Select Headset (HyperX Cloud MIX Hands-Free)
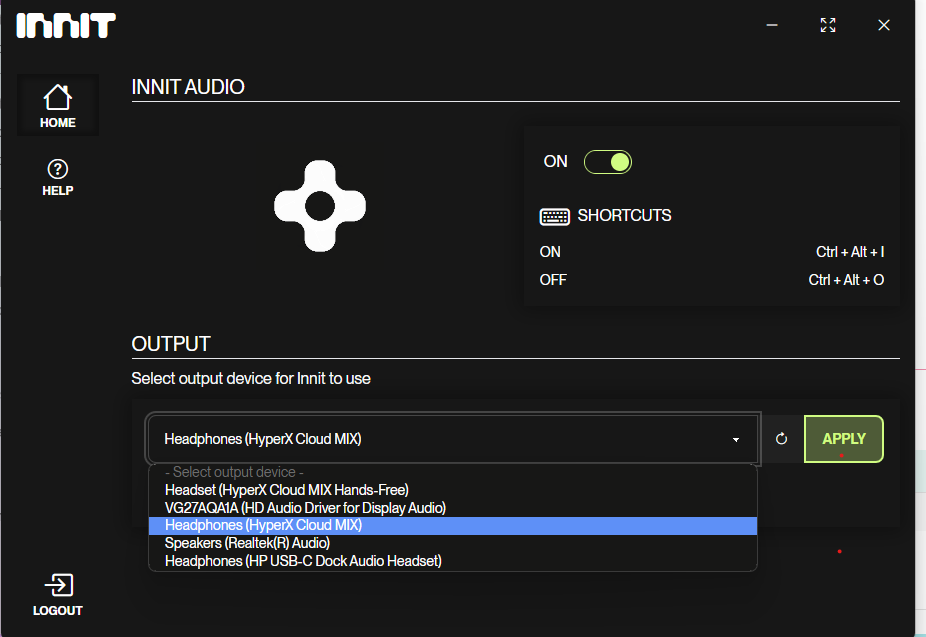The image size is (926, 637). point(287,490)
